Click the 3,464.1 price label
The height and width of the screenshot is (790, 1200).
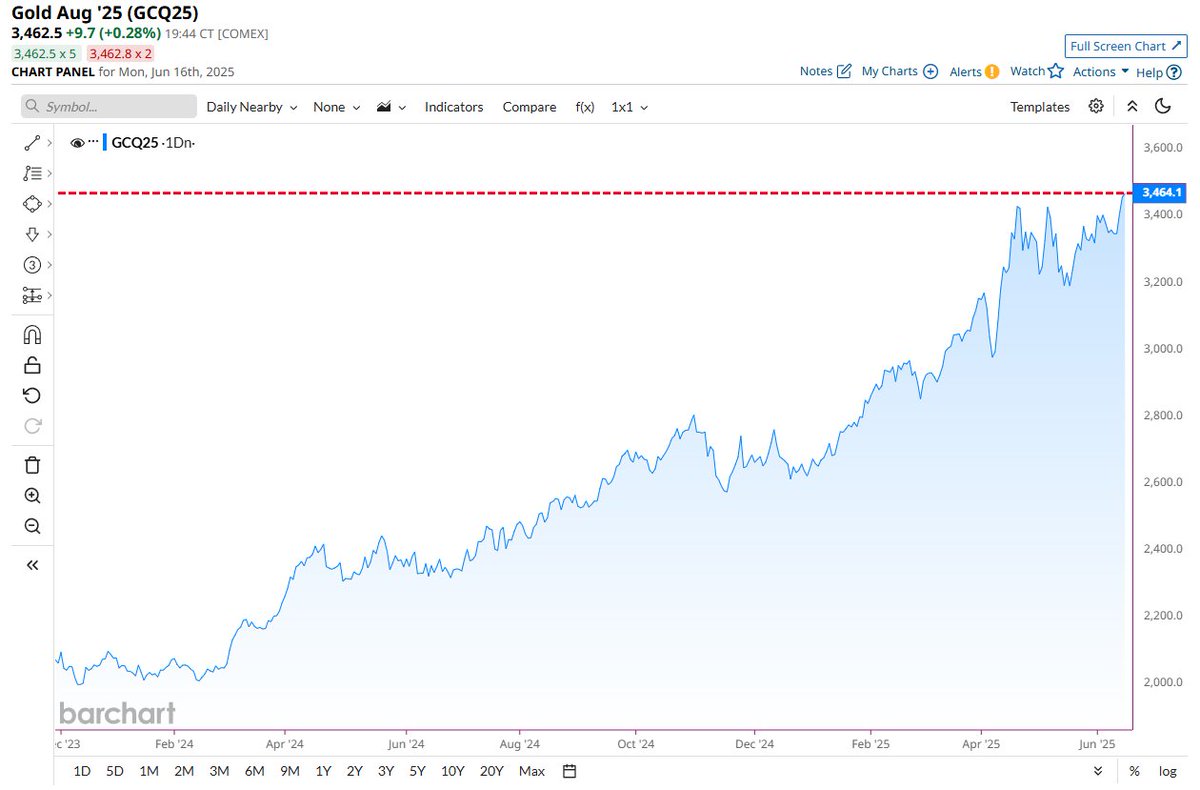1162,192
